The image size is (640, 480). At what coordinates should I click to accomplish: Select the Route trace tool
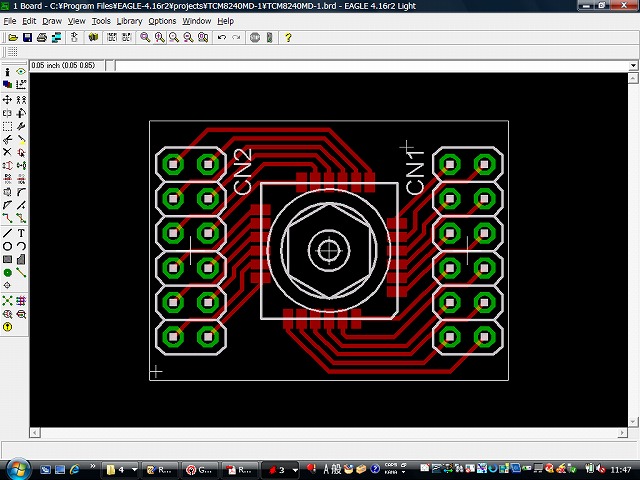click(x=7, y=218)
